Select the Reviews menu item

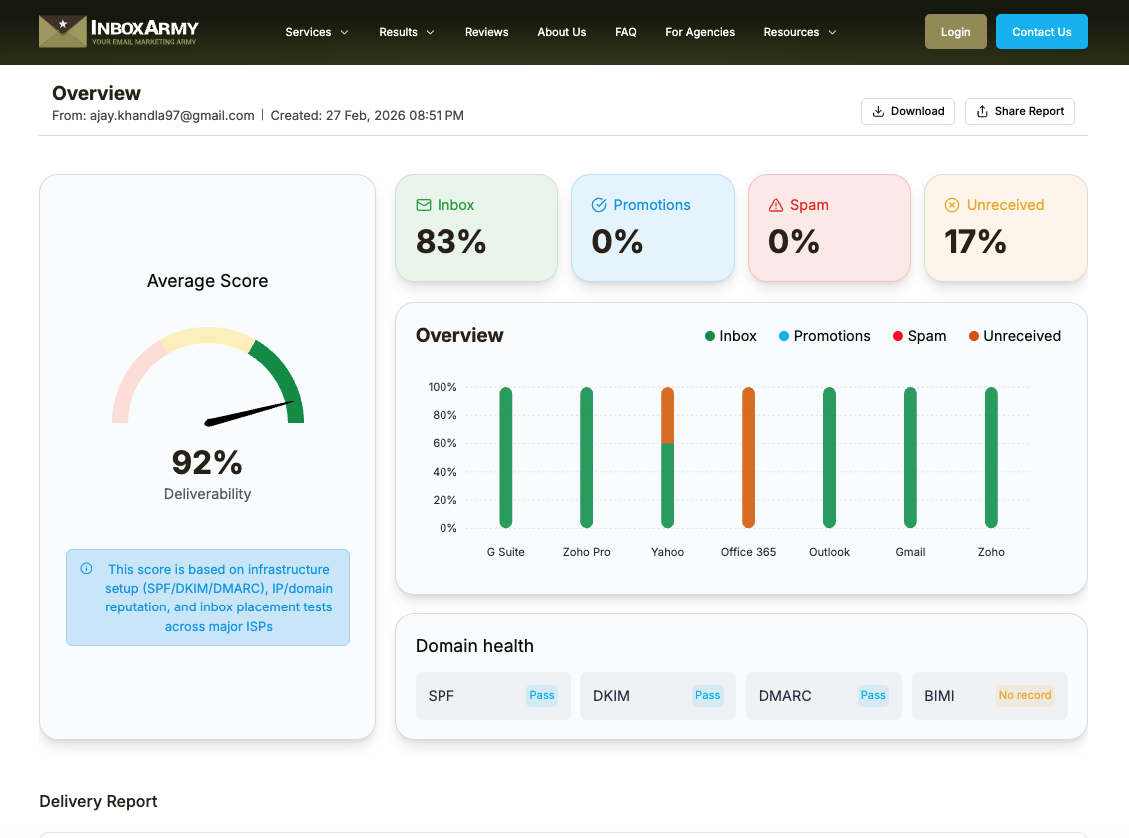[x=486, y=31]
